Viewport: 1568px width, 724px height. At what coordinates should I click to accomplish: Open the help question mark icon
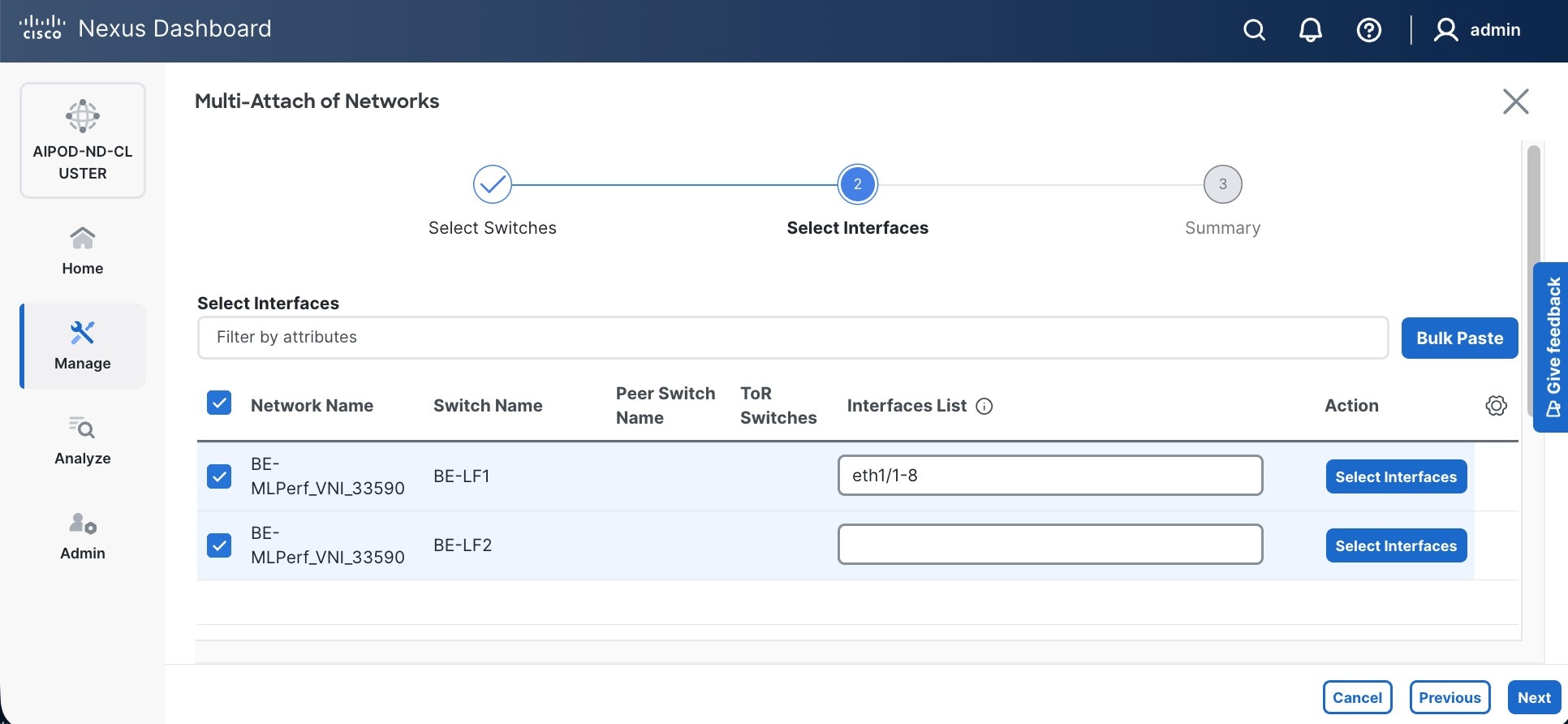point(1368,30)
